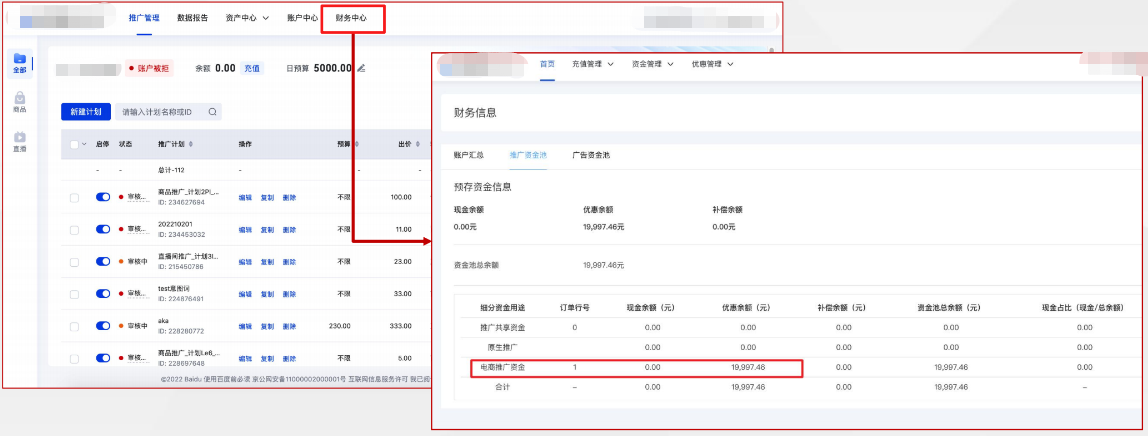Toggle the switch for plan aka
The image size is (1148, 436).
click(103, 326)
